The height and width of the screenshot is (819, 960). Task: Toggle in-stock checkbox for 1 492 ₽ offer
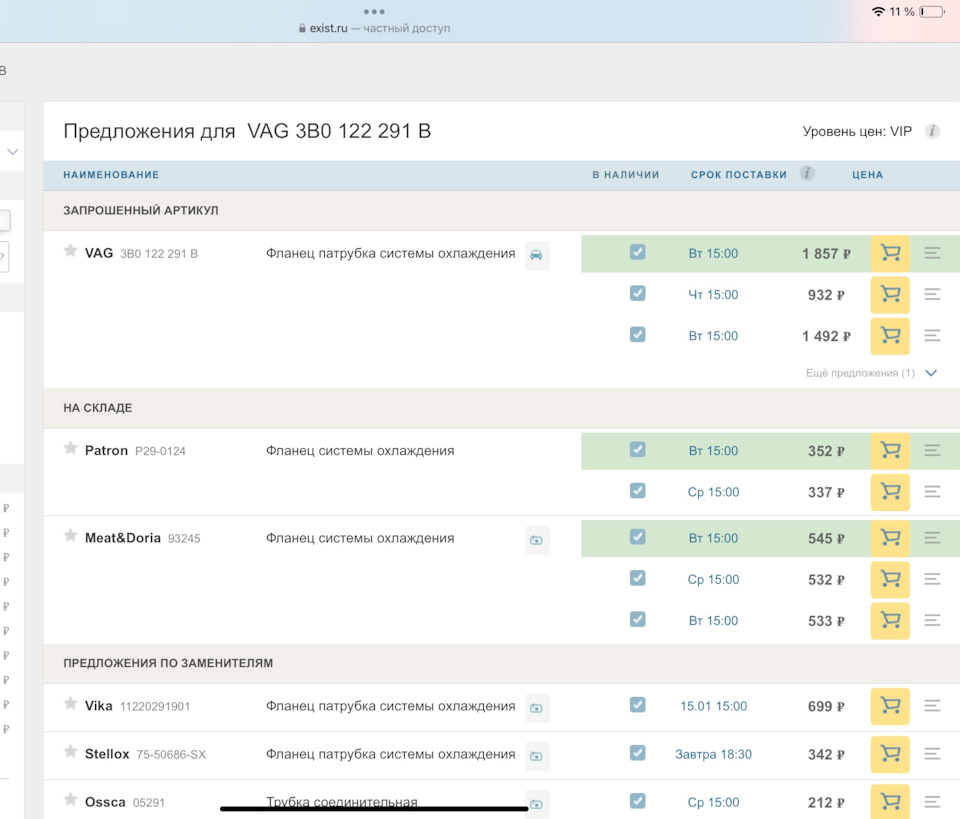(x=637, y=334)
